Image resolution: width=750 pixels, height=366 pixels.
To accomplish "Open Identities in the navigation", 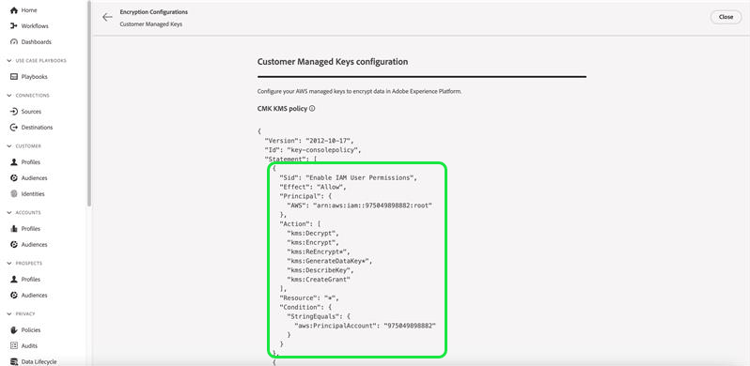I will 33,194.
